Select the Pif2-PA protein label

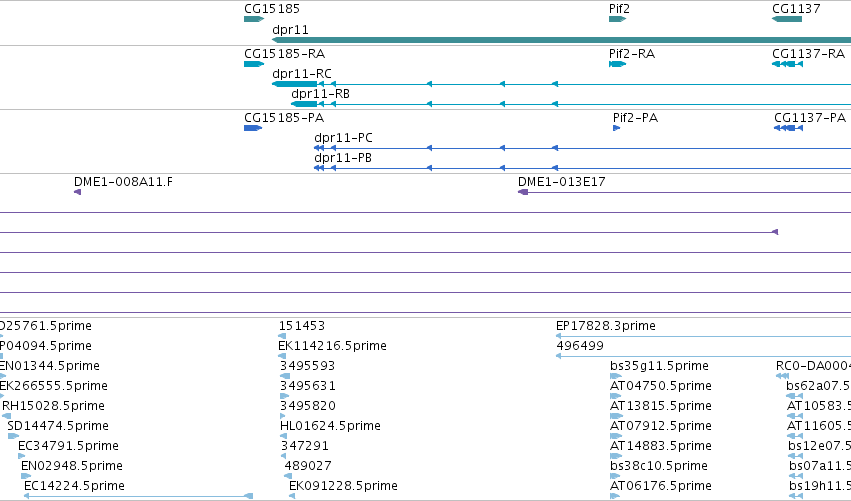(636, 118)
